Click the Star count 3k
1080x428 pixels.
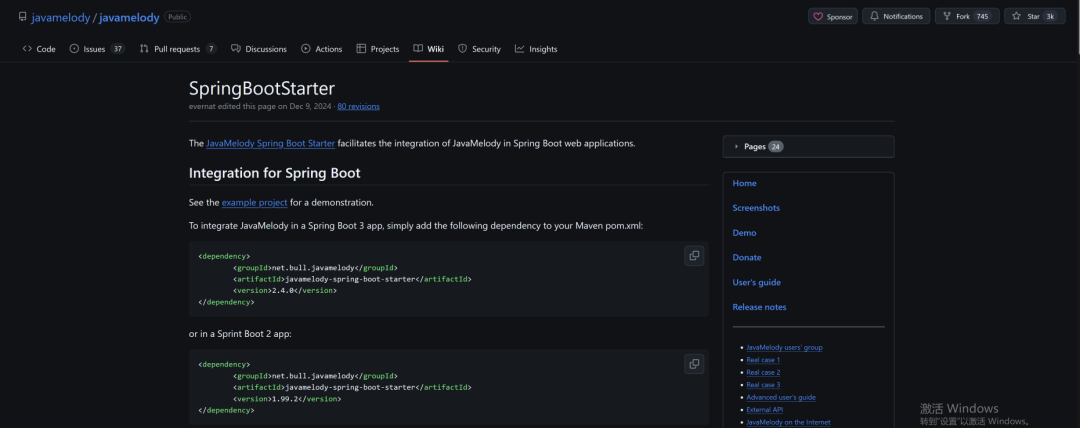coord(1050,17)
